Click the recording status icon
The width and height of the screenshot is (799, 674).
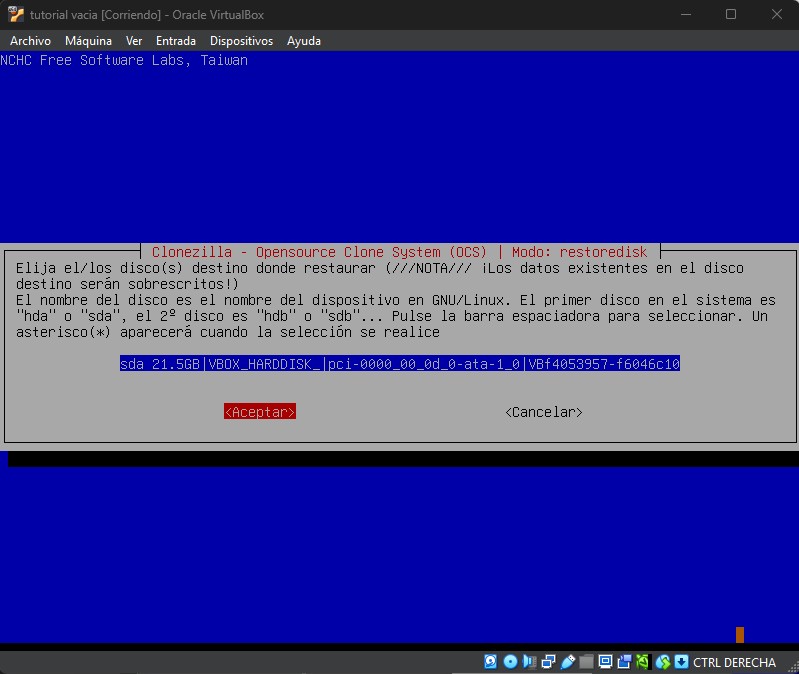click(x=624, y=662)
